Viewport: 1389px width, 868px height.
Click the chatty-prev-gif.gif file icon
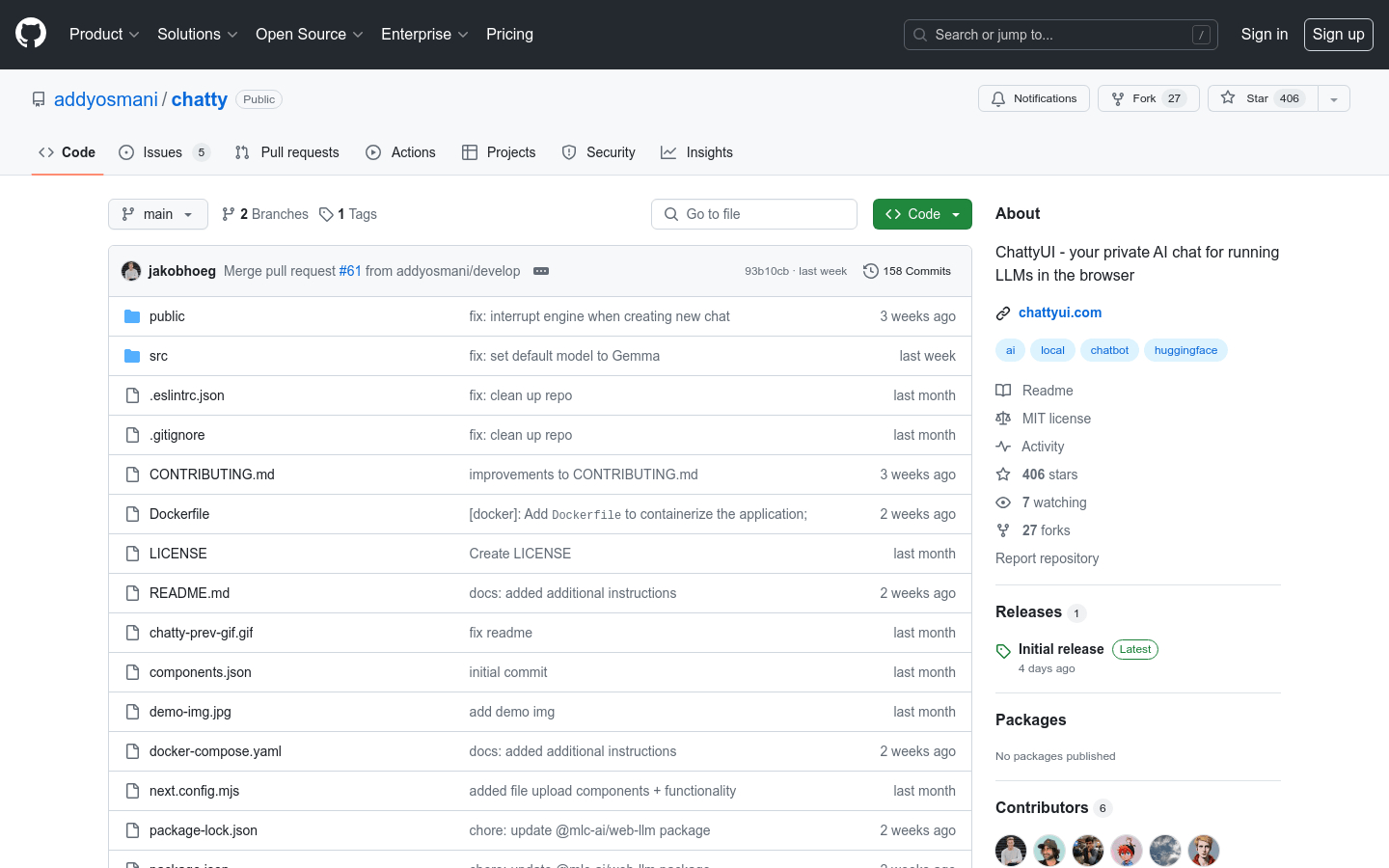tap(132, 633)
